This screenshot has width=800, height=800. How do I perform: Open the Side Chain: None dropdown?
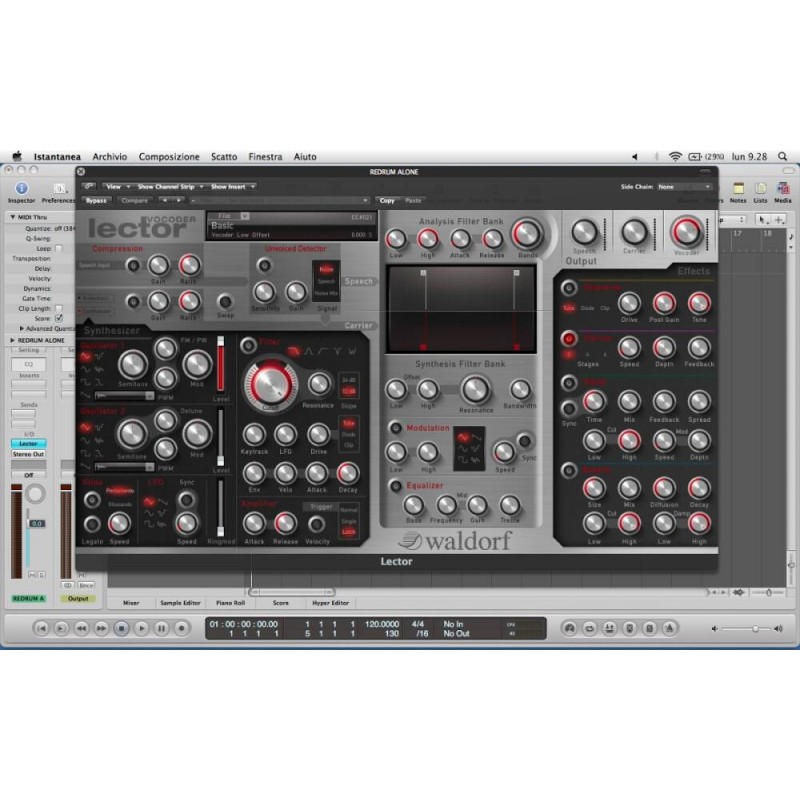[x=685, y=187]
